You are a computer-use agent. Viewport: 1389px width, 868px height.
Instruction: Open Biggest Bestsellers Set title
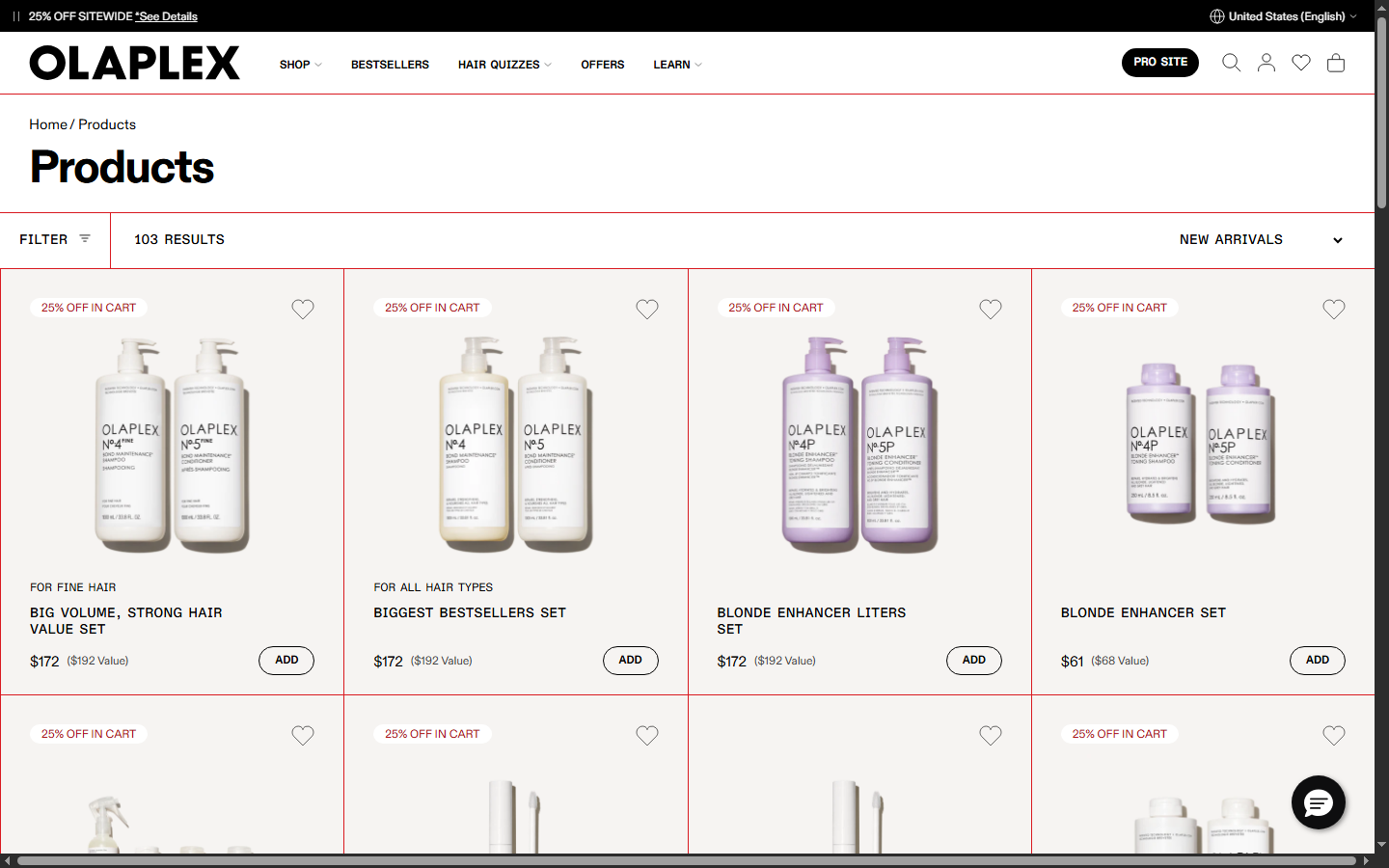tap(470, 612)
